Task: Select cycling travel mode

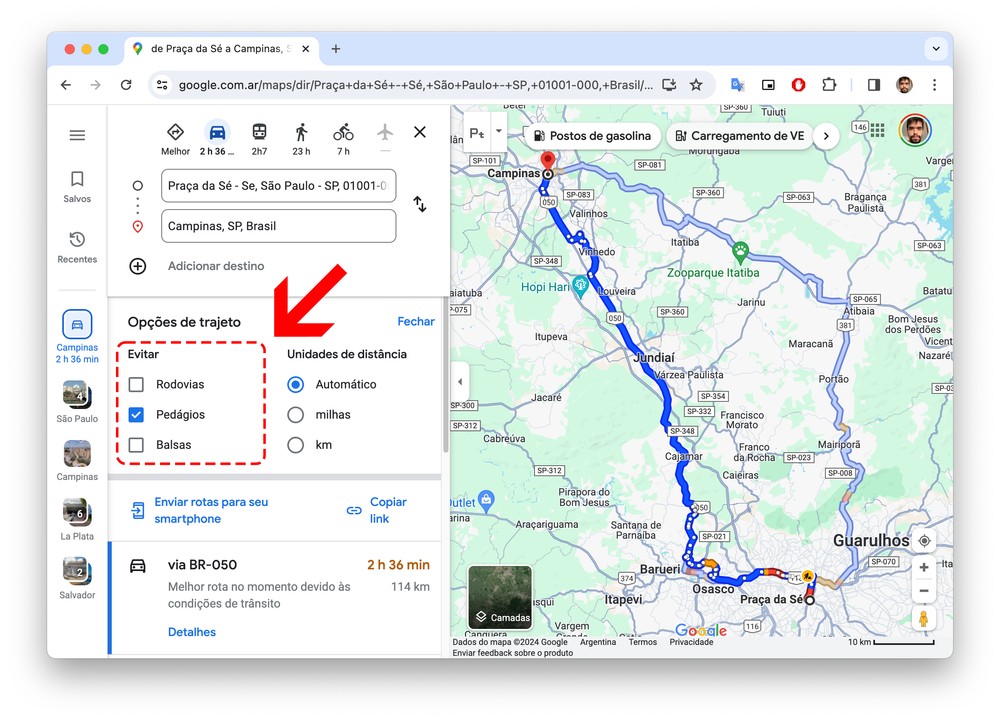Action: coord(343,139)
